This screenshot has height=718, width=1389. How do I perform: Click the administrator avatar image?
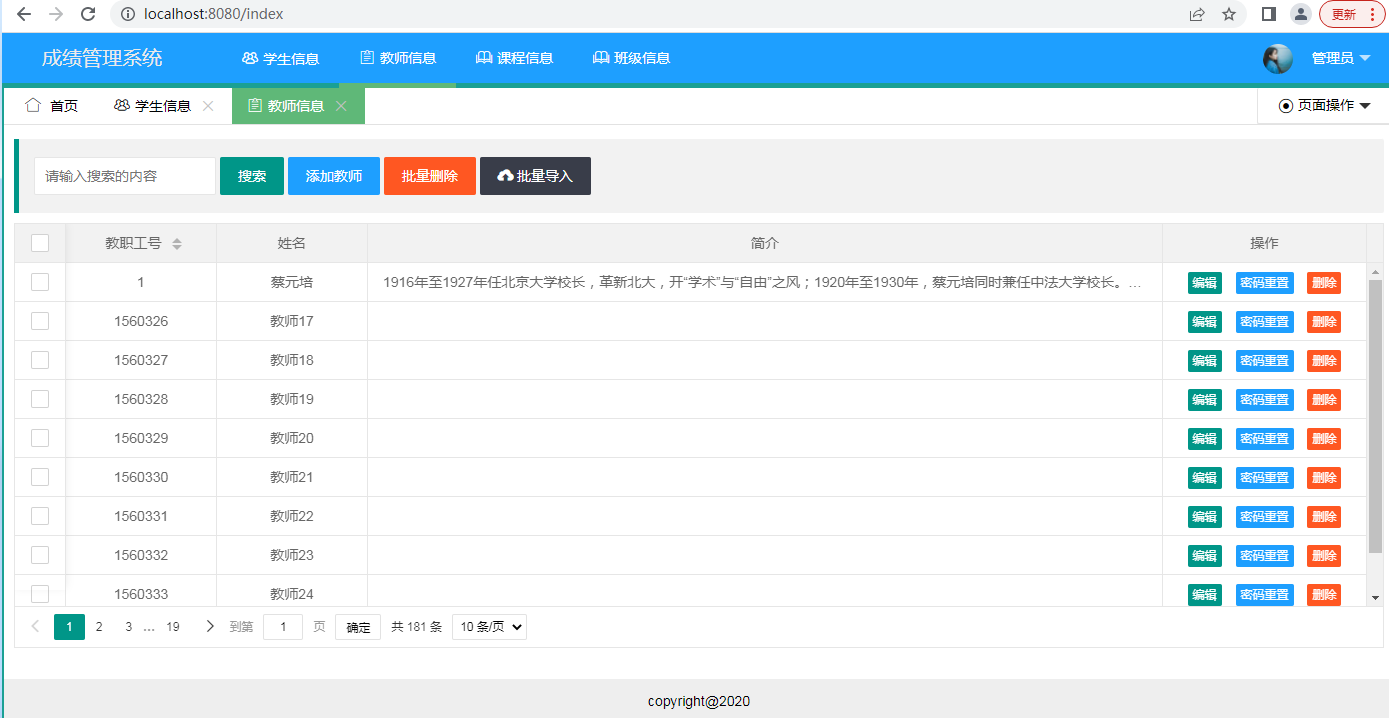click(x=1277, y=59)
